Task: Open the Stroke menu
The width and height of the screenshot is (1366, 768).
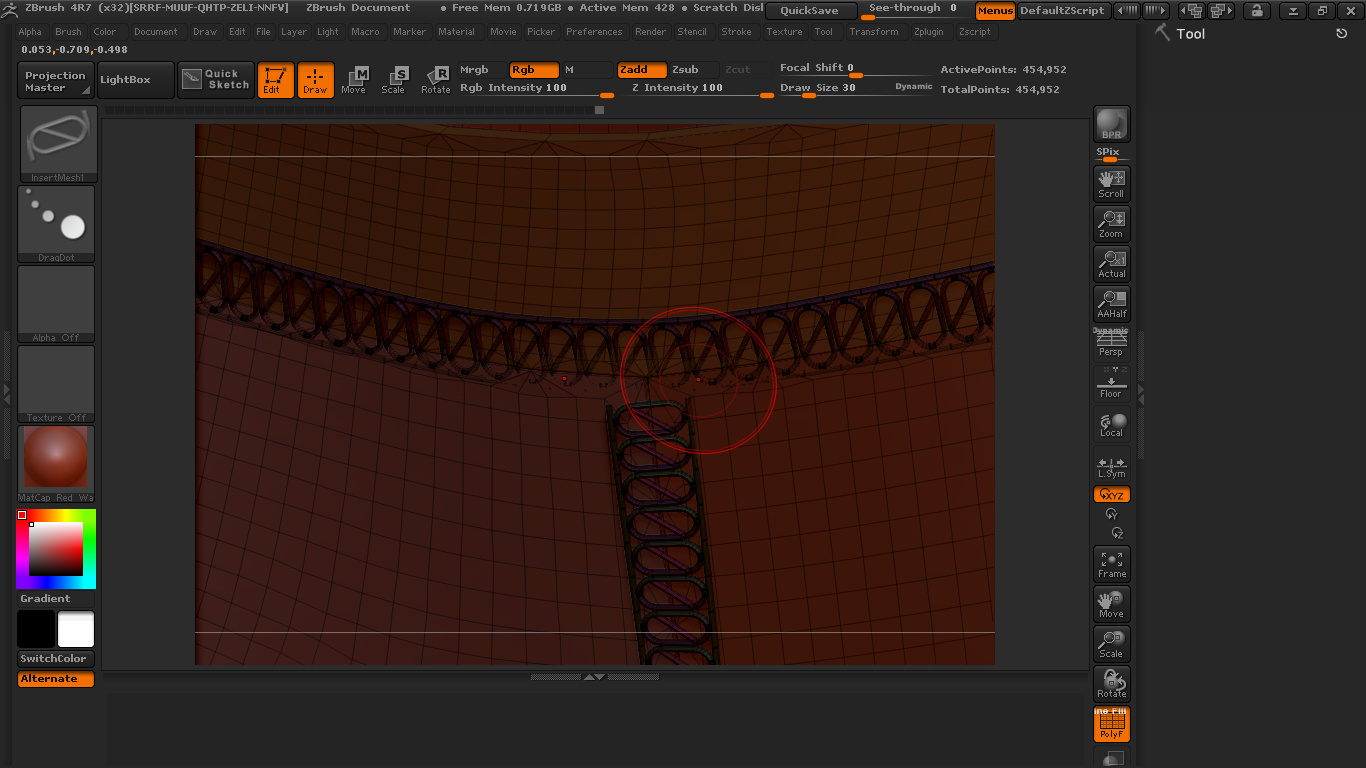Action: (x=736, y=32)
